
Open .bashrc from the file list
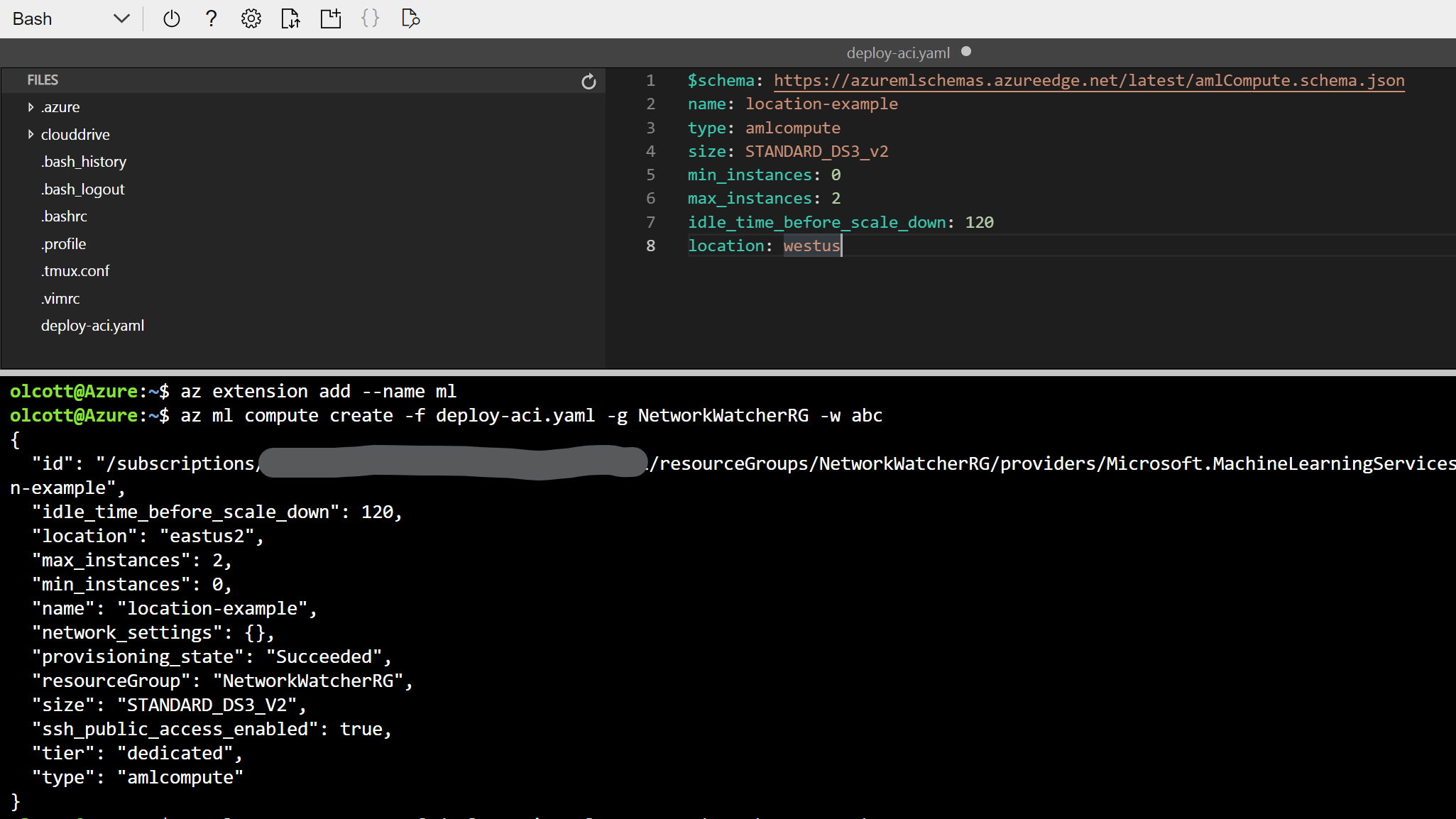64,216
